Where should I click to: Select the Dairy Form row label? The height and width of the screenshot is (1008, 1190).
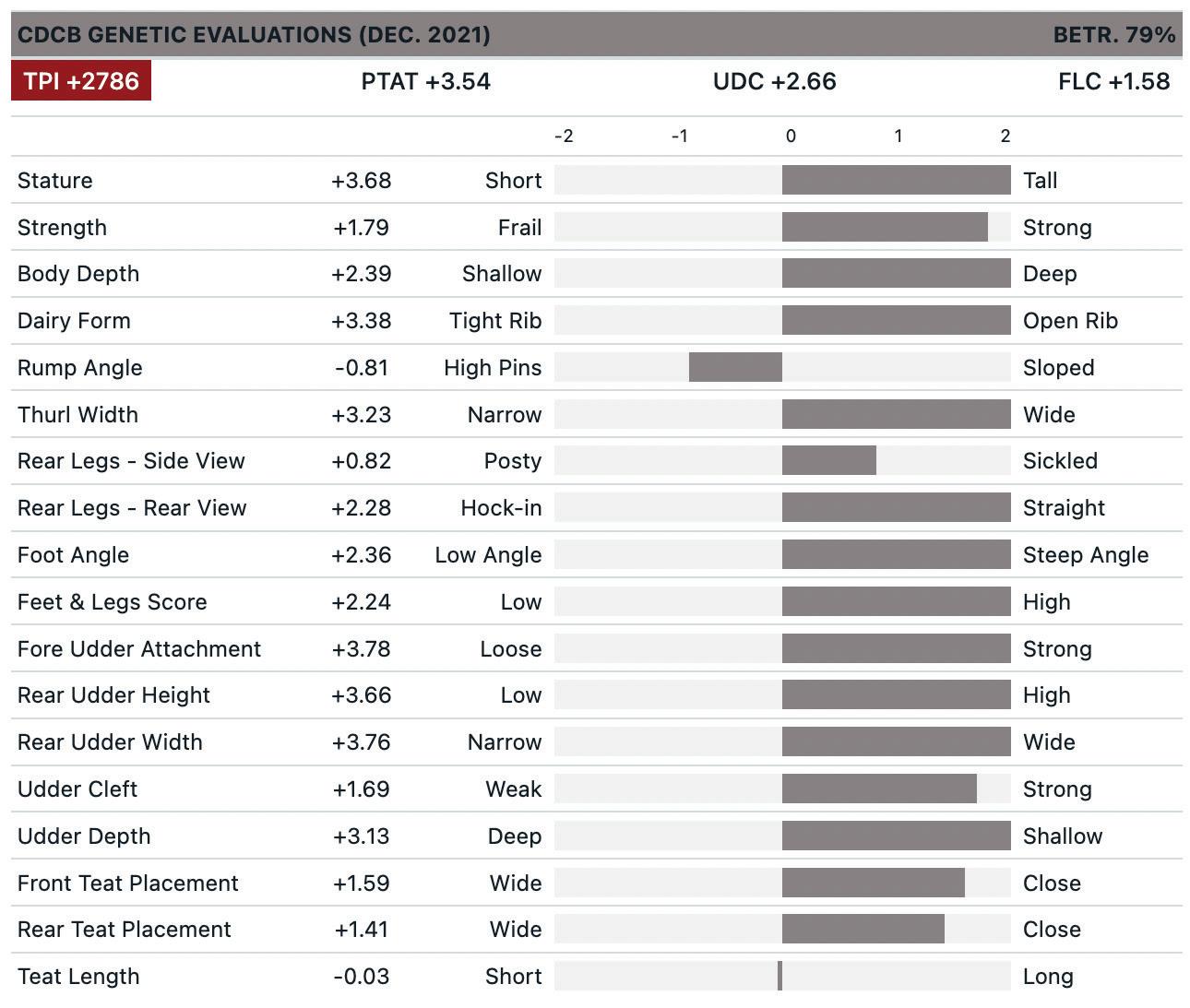[74, 321]
